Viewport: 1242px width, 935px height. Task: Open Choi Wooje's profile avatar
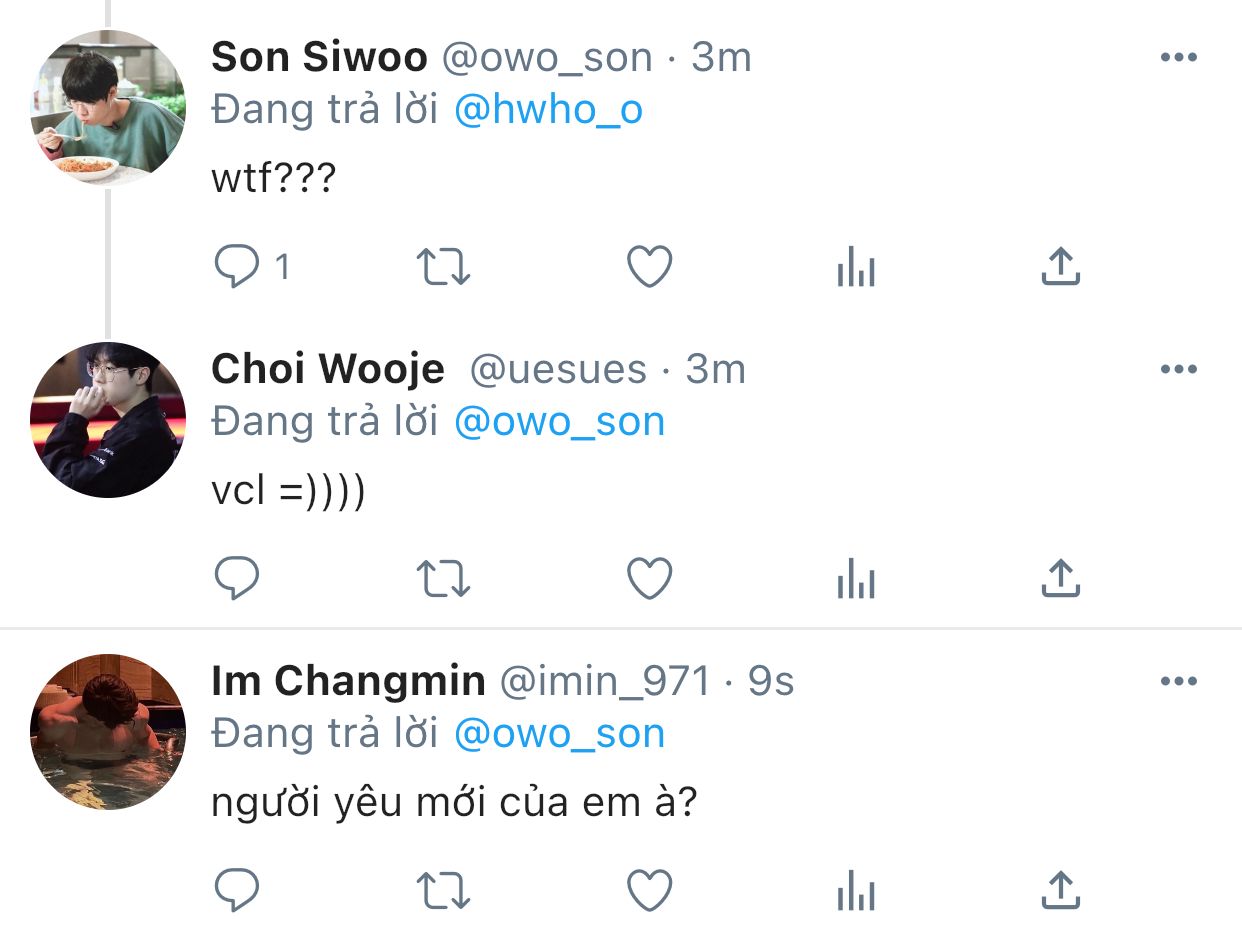(x=108, y=420)
